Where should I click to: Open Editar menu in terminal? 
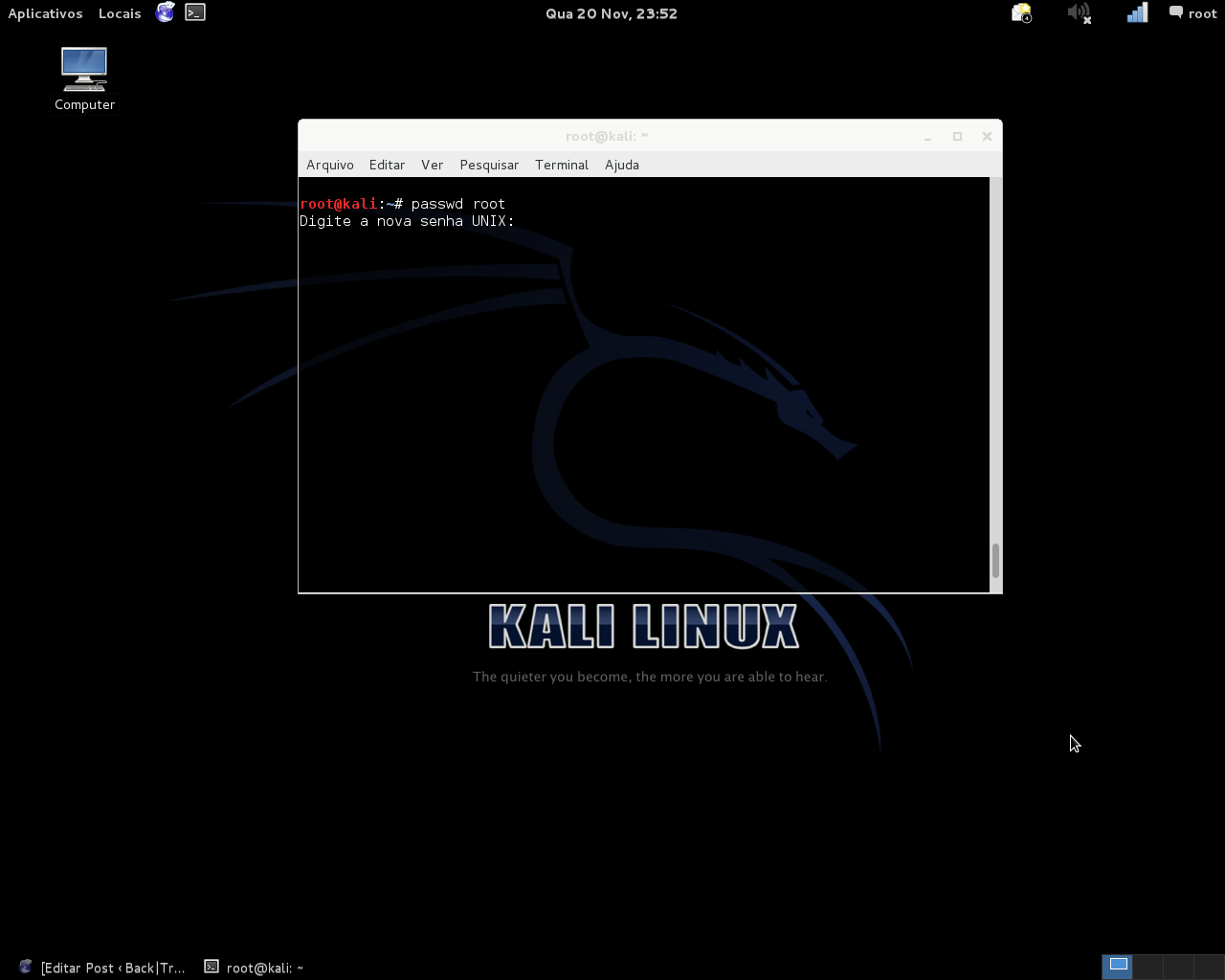tap(387, 165)
